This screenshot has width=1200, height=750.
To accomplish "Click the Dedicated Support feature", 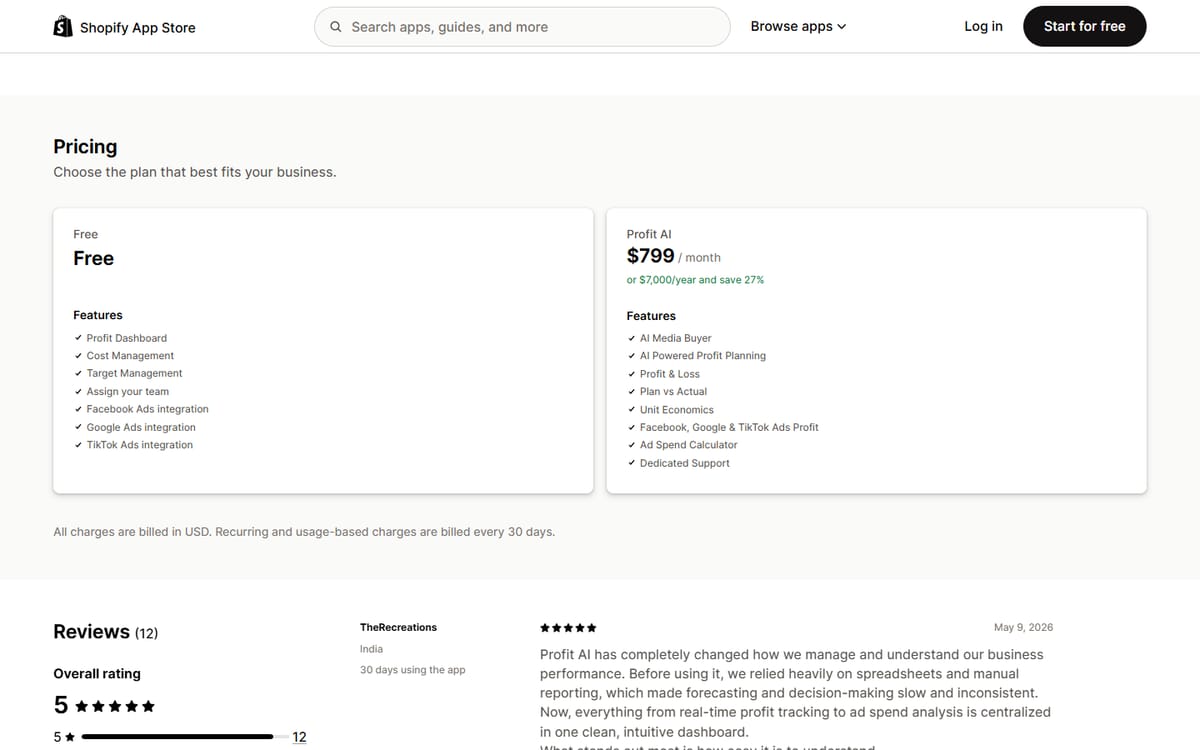I will click(684, 463).
